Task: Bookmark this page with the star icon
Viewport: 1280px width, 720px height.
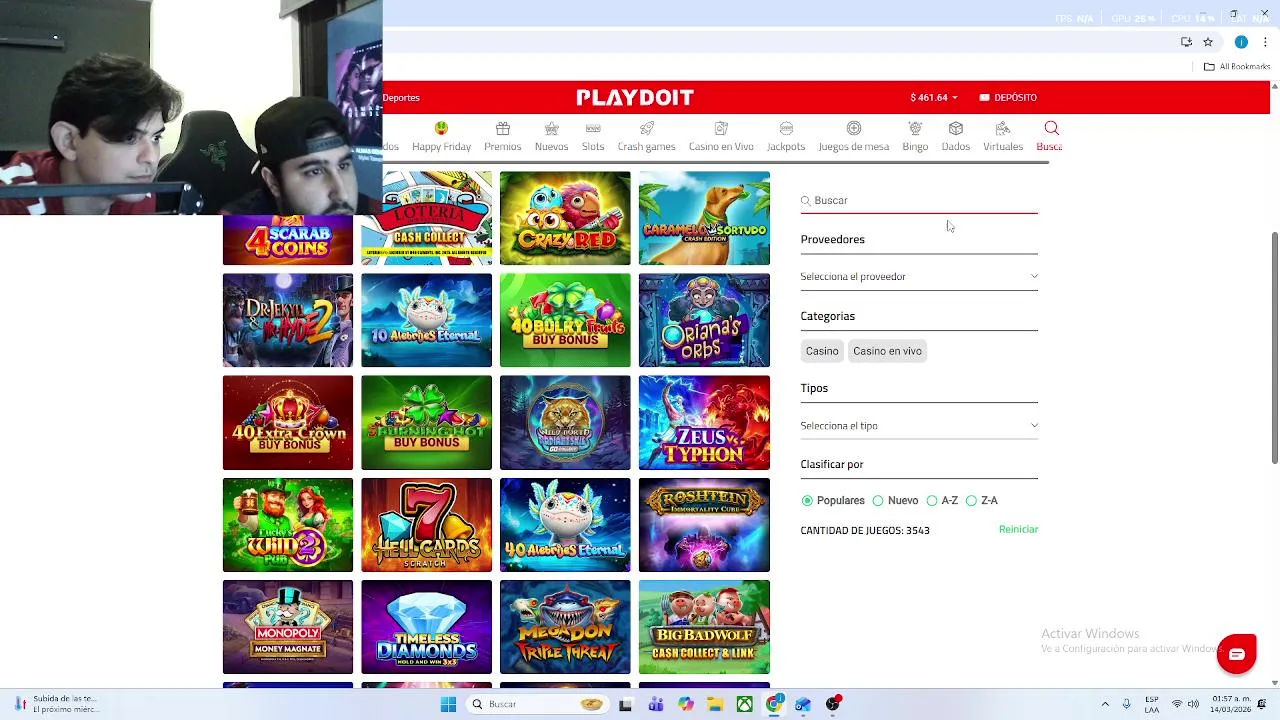Action: click(1208, 42)
